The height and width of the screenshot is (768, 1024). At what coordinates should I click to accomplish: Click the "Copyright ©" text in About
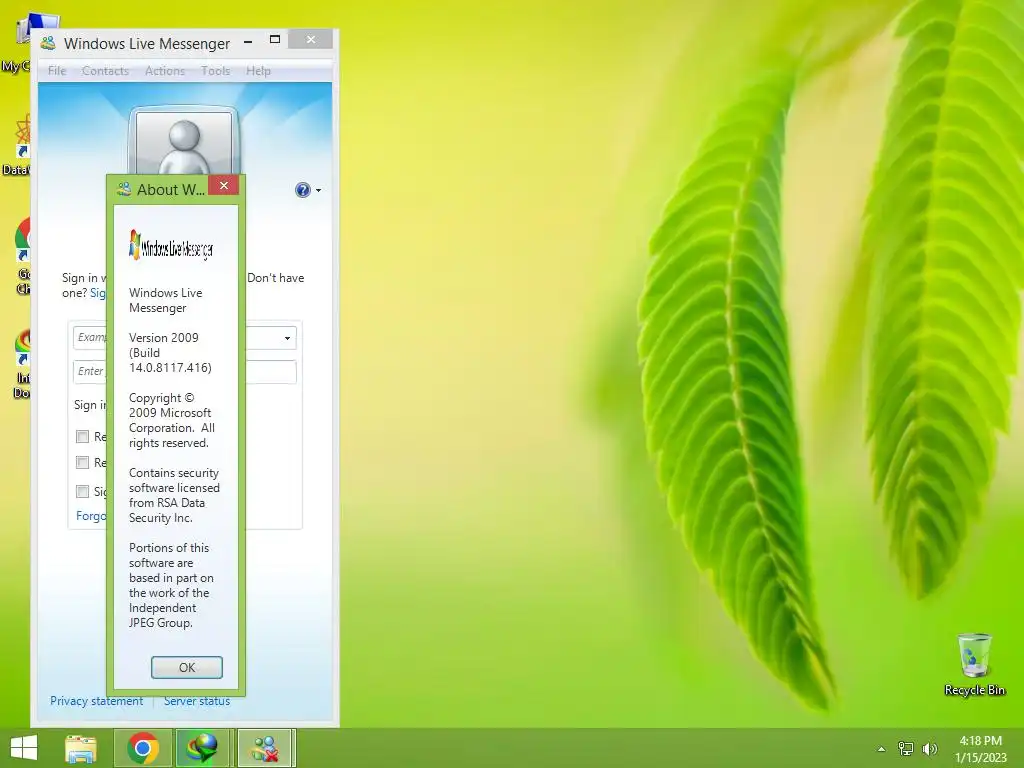(161, 398)
